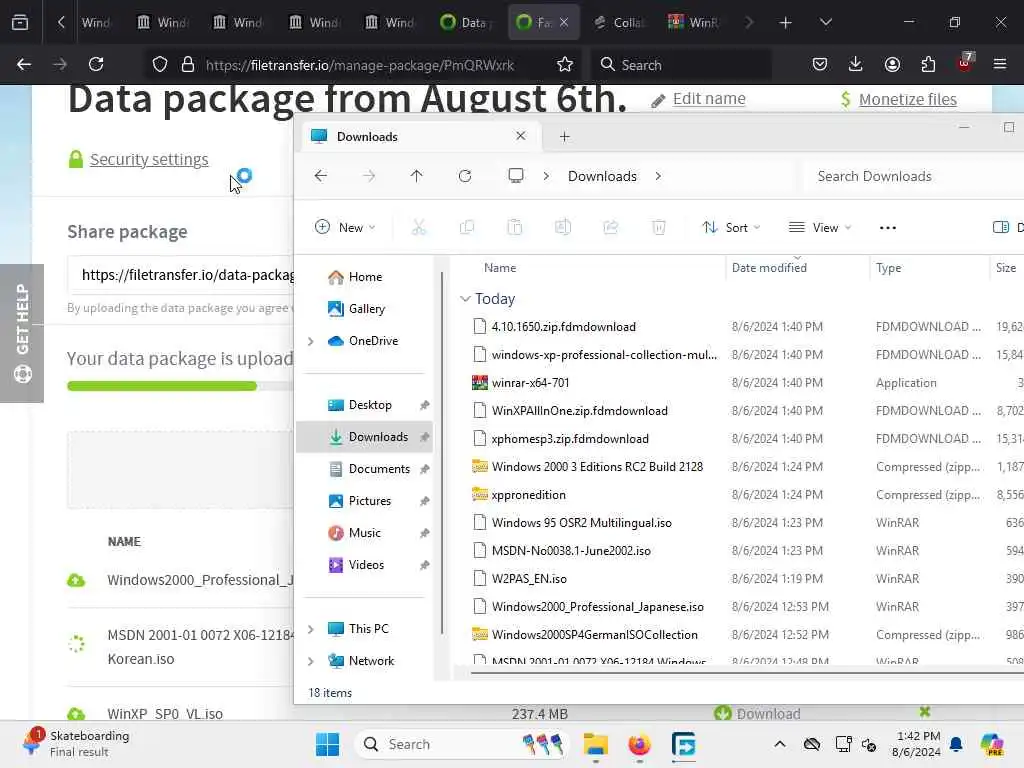Open the See more ellipsis menu in Explorer
Viewport: 1024px width, 768px height.
click(x=888, y=227)
